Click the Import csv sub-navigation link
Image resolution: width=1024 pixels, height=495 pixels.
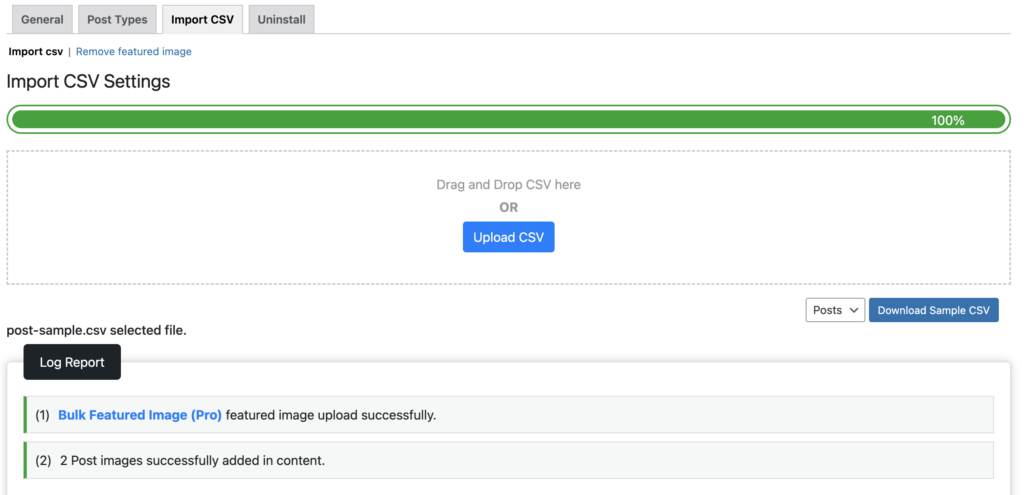(x=36, y=51)
